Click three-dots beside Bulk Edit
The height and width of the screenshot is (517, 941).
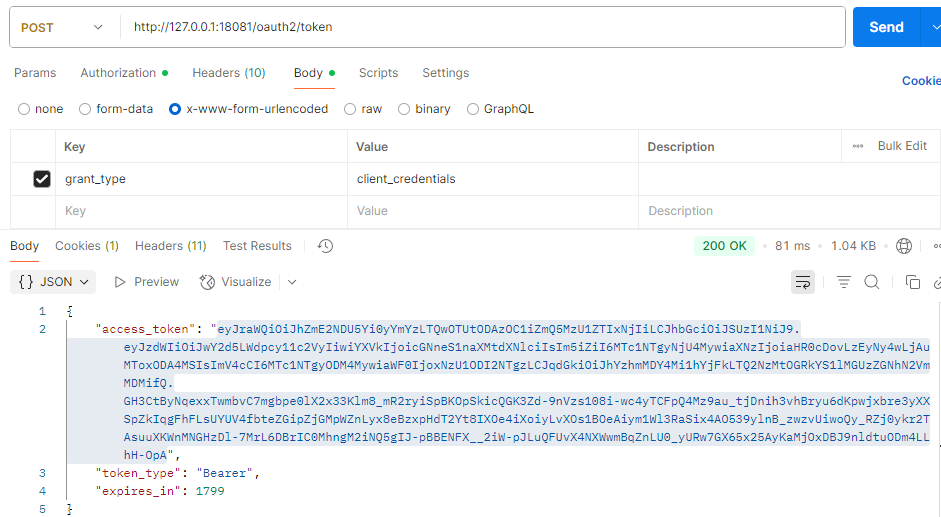[x=858, y=146]
